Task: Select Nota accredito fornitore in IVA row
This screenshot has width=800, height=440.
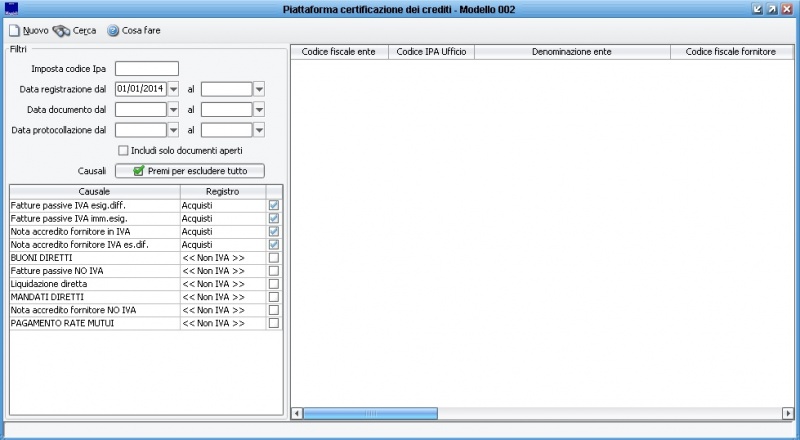Action: 146,231
